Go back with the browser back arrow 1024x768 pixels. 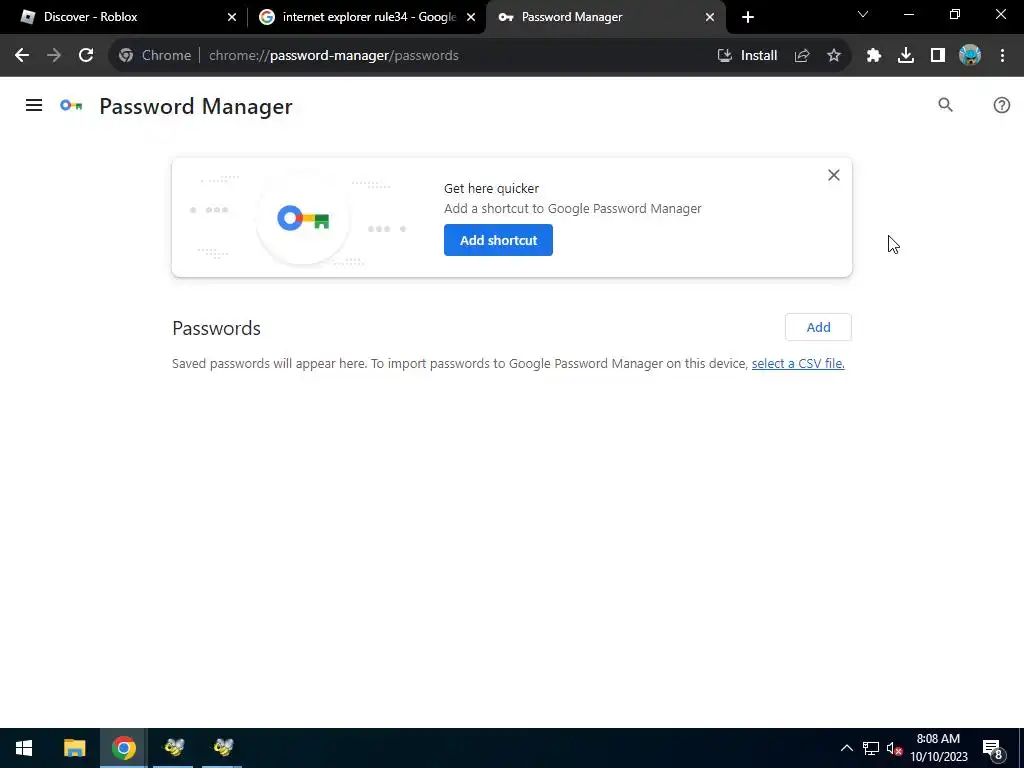(22, 56)
